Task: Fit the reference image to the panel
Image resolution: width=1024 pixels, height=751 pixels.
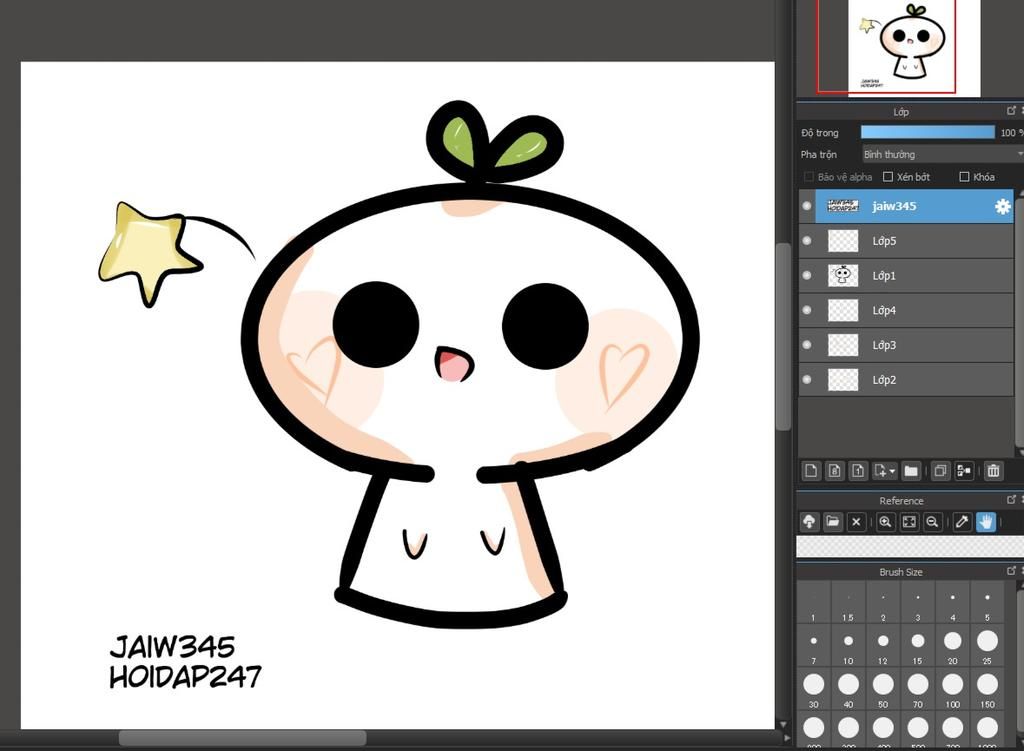Action: tap(909, 522)
